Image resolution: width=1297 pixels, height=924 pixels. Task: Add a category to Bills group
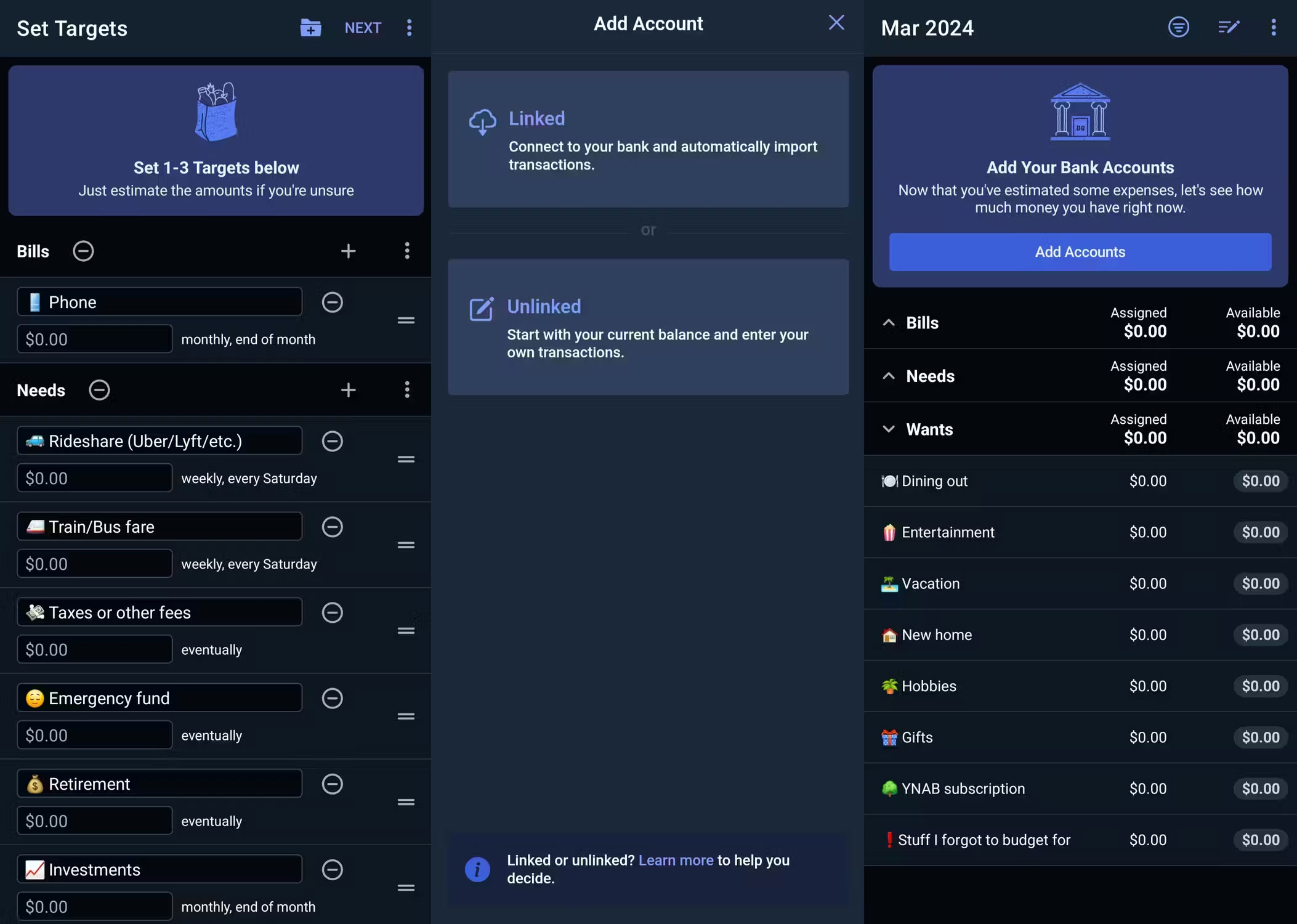[348, 251]
